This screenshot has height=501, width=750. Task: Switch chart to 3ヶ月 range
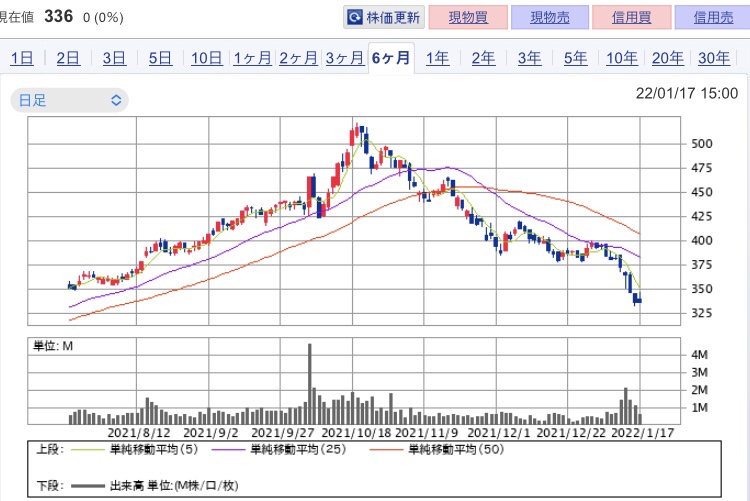tap(345, 58)
